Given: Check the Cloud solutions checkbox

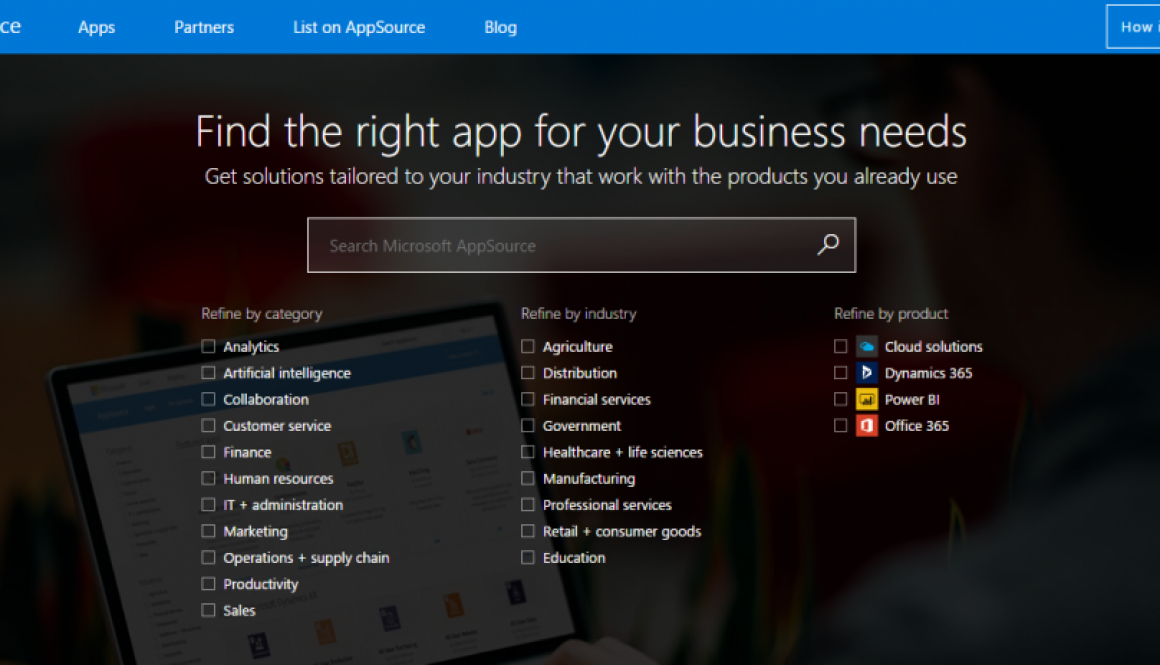Looking at the screenshot, I should tap(840, 346).
